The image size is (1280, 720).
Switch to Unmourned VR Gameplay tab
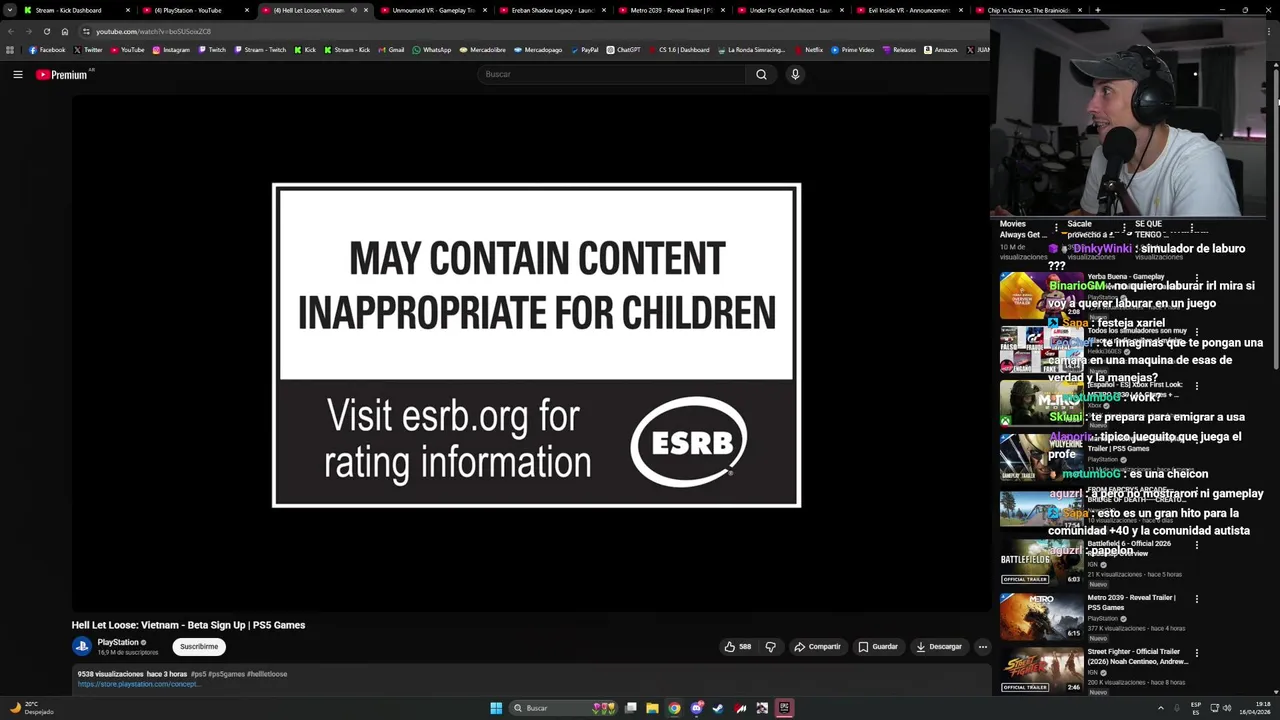(x=432, y=10)
